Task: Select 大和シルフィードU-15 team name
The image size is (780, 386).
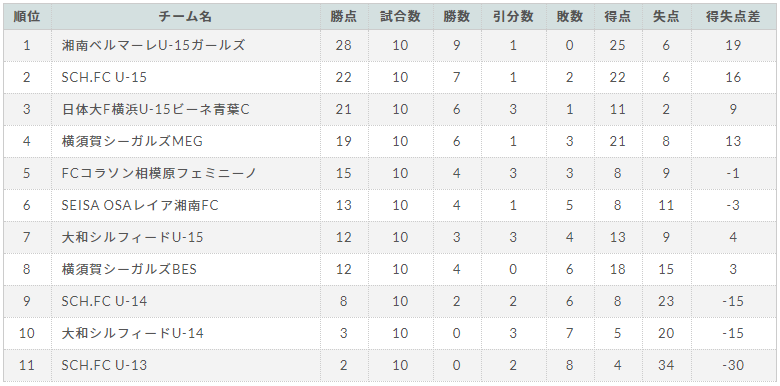Action: [x=132, y=237]
